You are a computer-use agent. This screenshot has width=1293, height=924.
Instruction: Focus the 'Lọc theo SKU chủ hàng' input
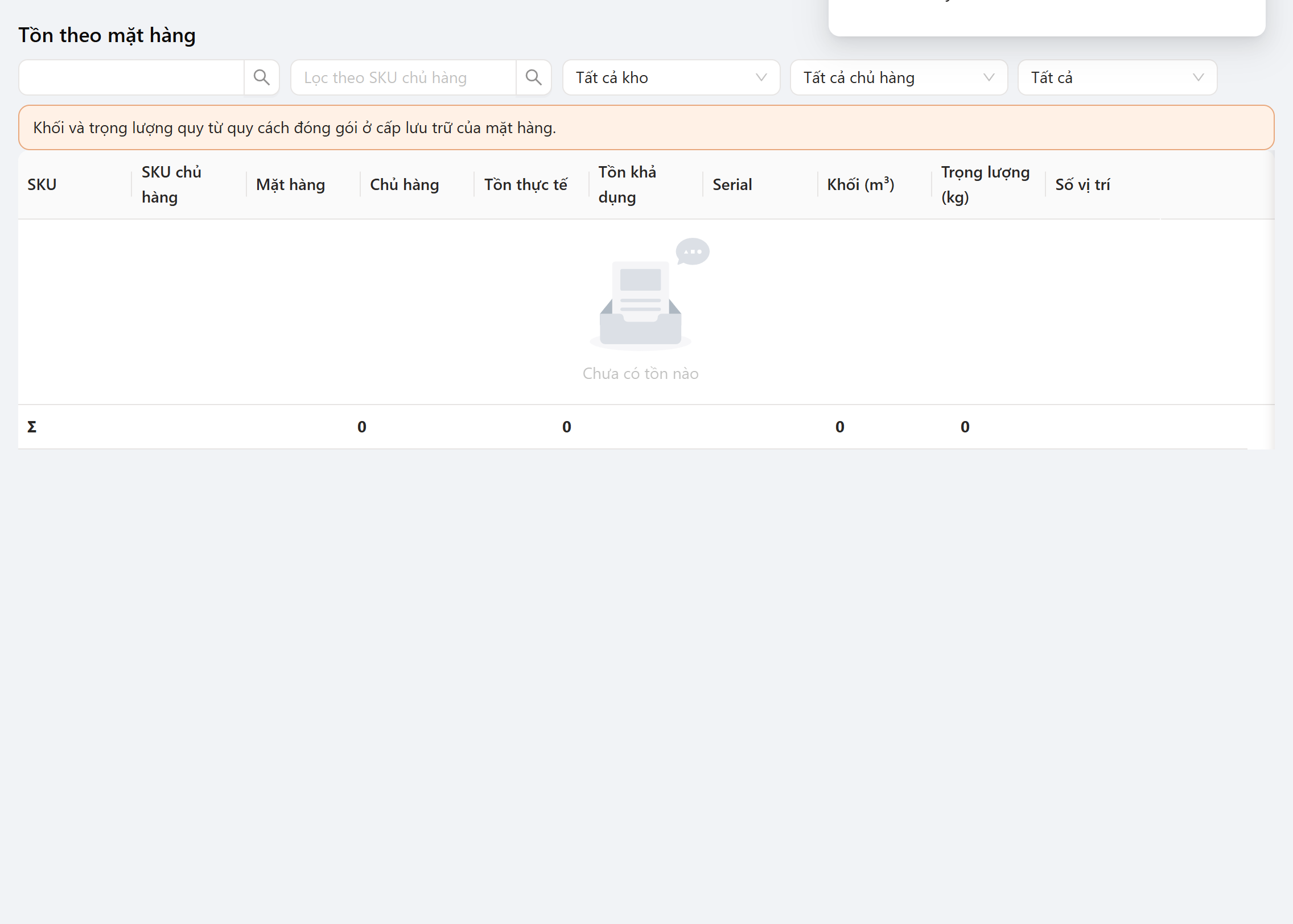tap(403, 77)
